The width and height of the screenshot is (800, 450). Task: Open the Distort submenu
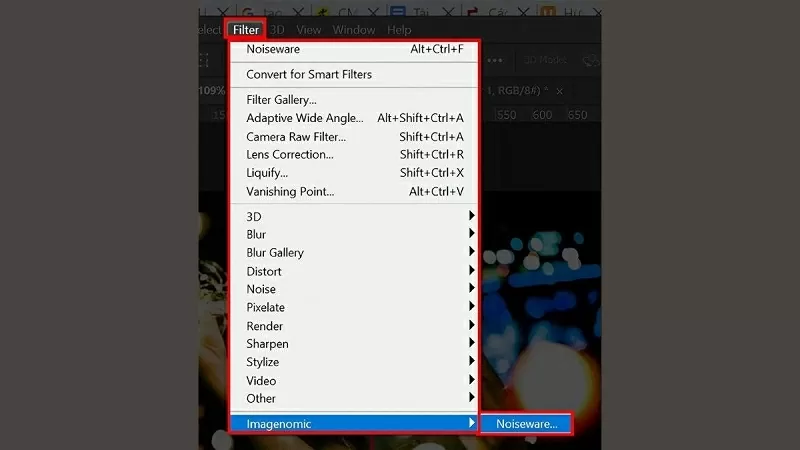(x=264, y=271)
